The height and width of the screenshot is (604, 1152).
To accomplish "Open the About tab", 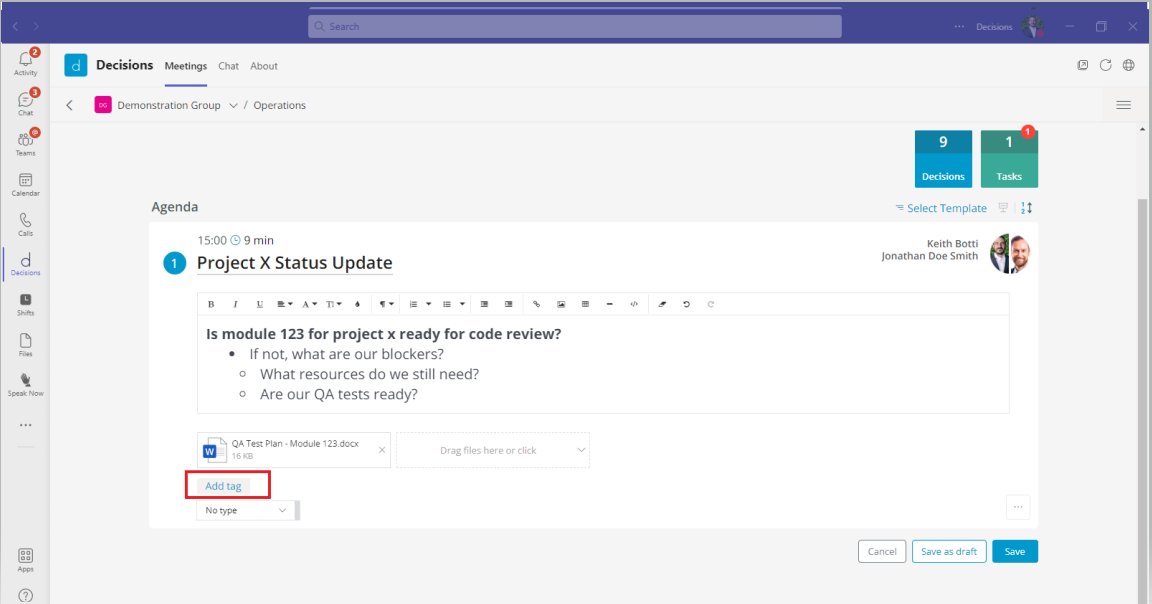I will [263, 66].
